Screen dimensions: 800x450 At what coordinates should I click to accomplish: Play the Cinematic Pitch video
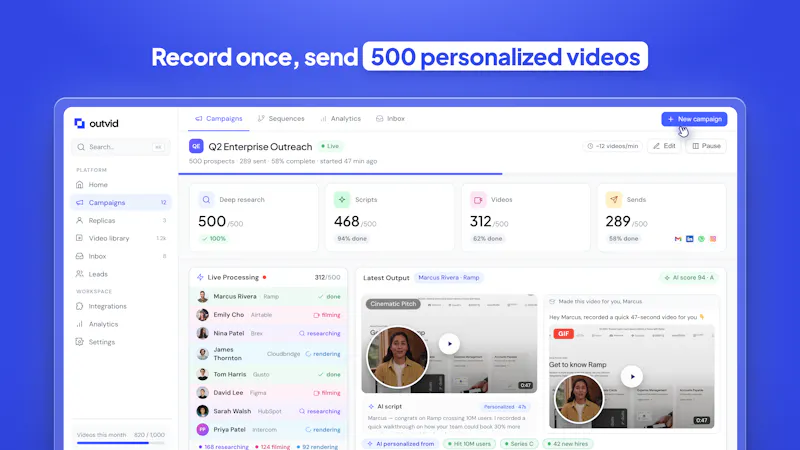coord(449,343)
